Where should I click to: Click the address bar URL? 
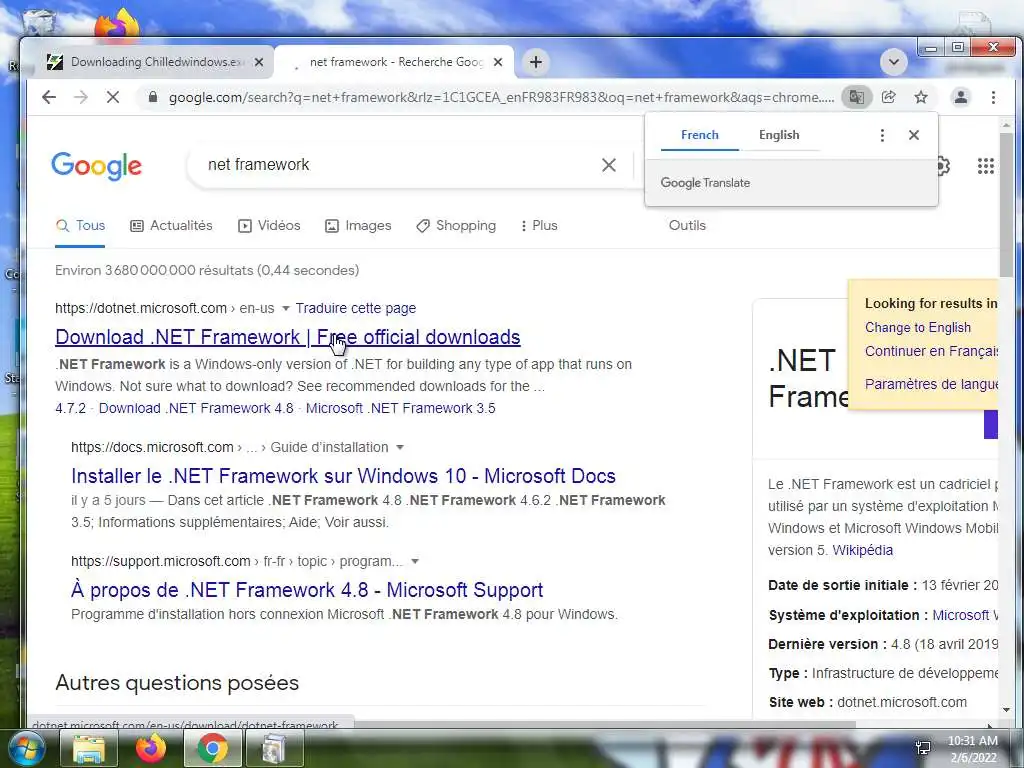(x=501, y=97)
